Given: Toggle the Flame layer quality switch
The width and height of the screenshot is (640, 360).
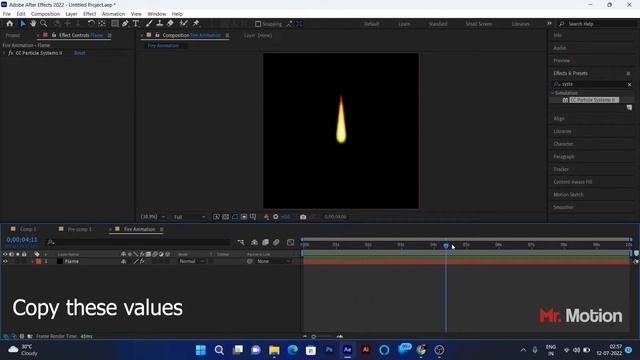Looking at the screenshot, I should [x=136, y=261].
